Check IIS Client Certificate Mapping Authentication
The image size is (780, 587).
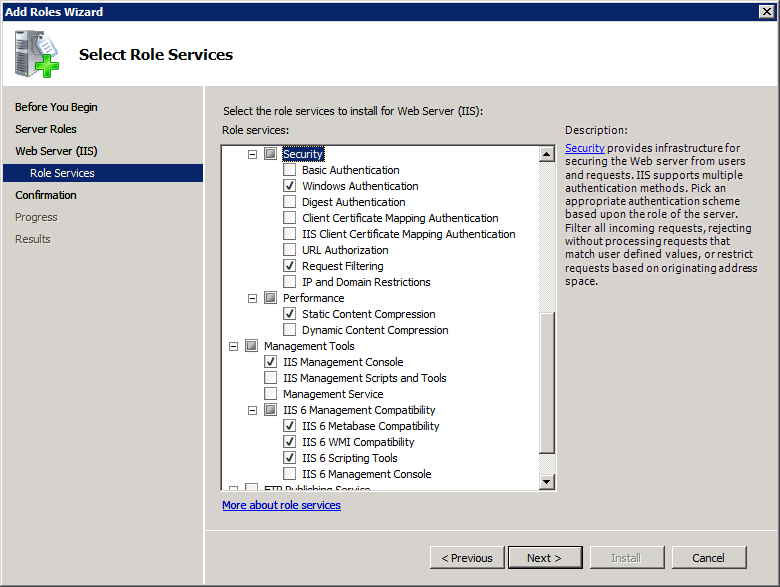(x=290, y=234)
